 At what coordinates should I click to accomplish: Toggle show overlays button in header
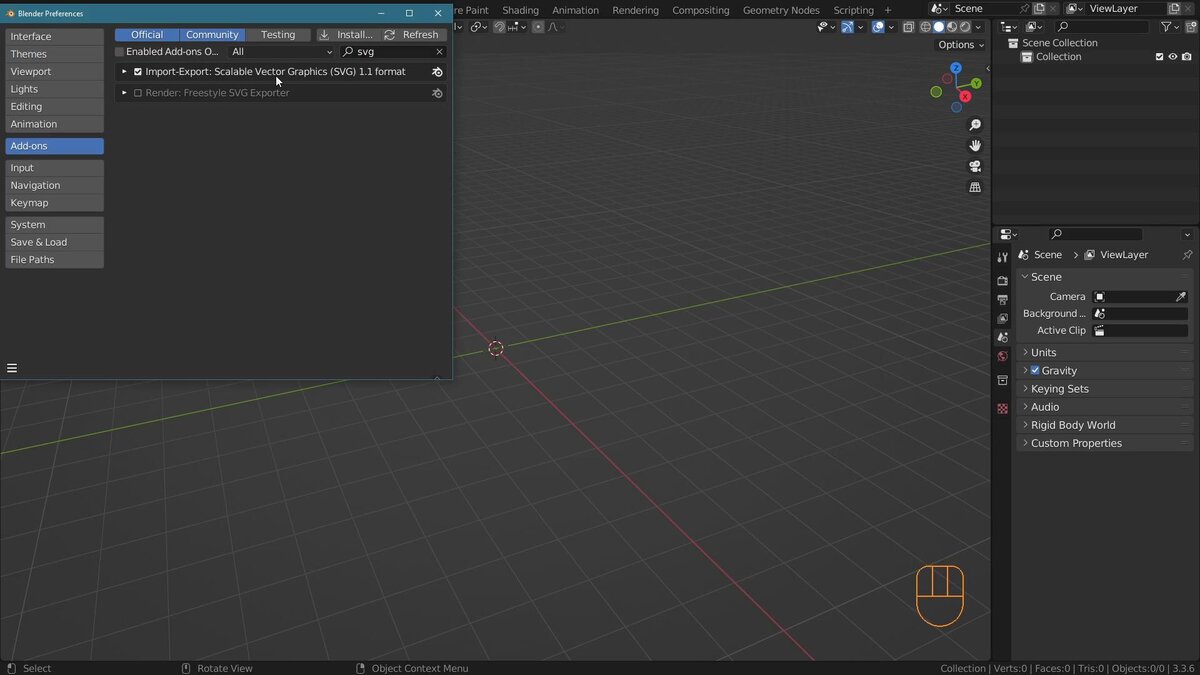[x=877, y=27]
